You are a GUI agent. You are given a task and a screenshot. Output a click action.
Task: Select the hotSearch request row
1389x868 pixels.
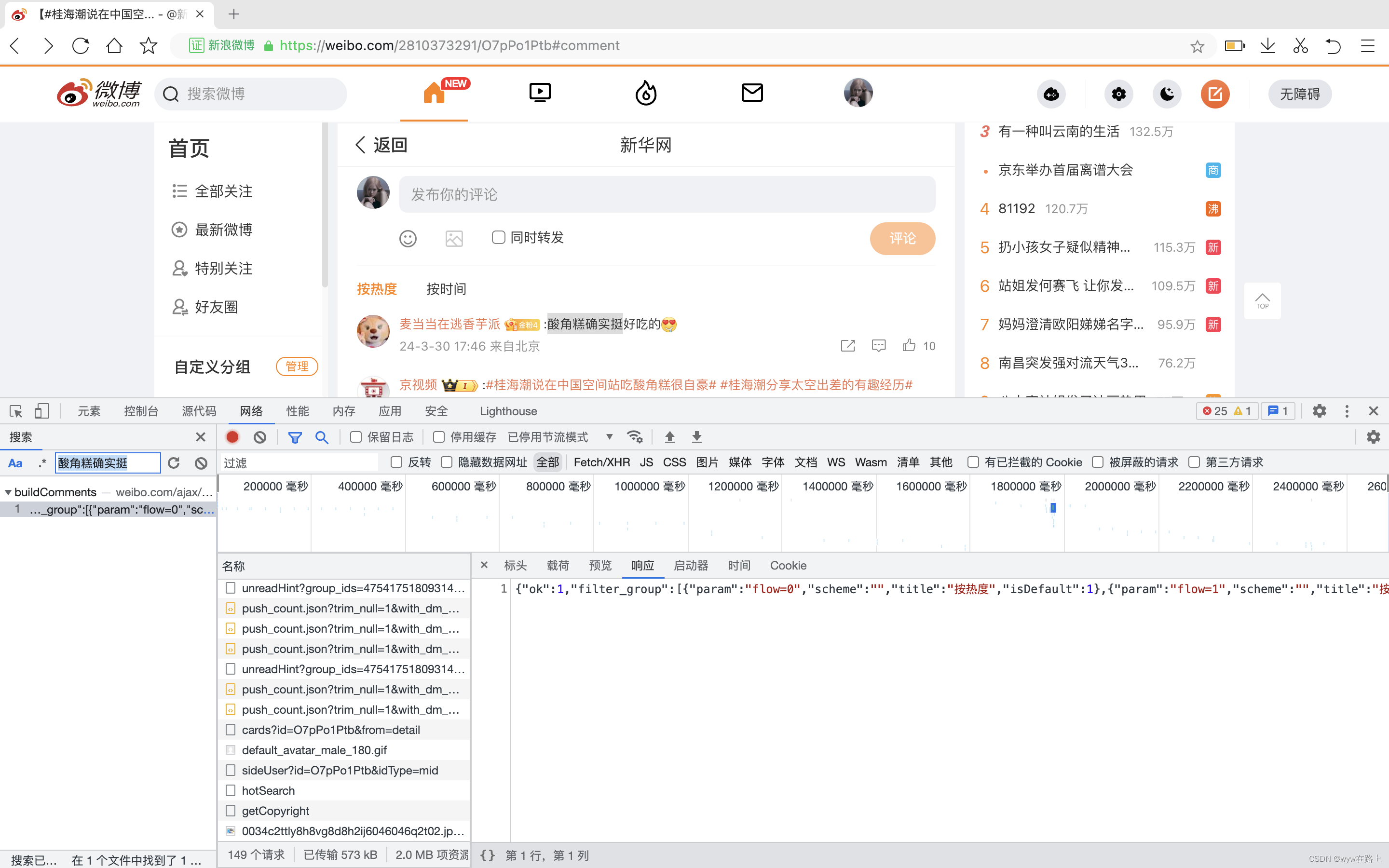(344, 790)
